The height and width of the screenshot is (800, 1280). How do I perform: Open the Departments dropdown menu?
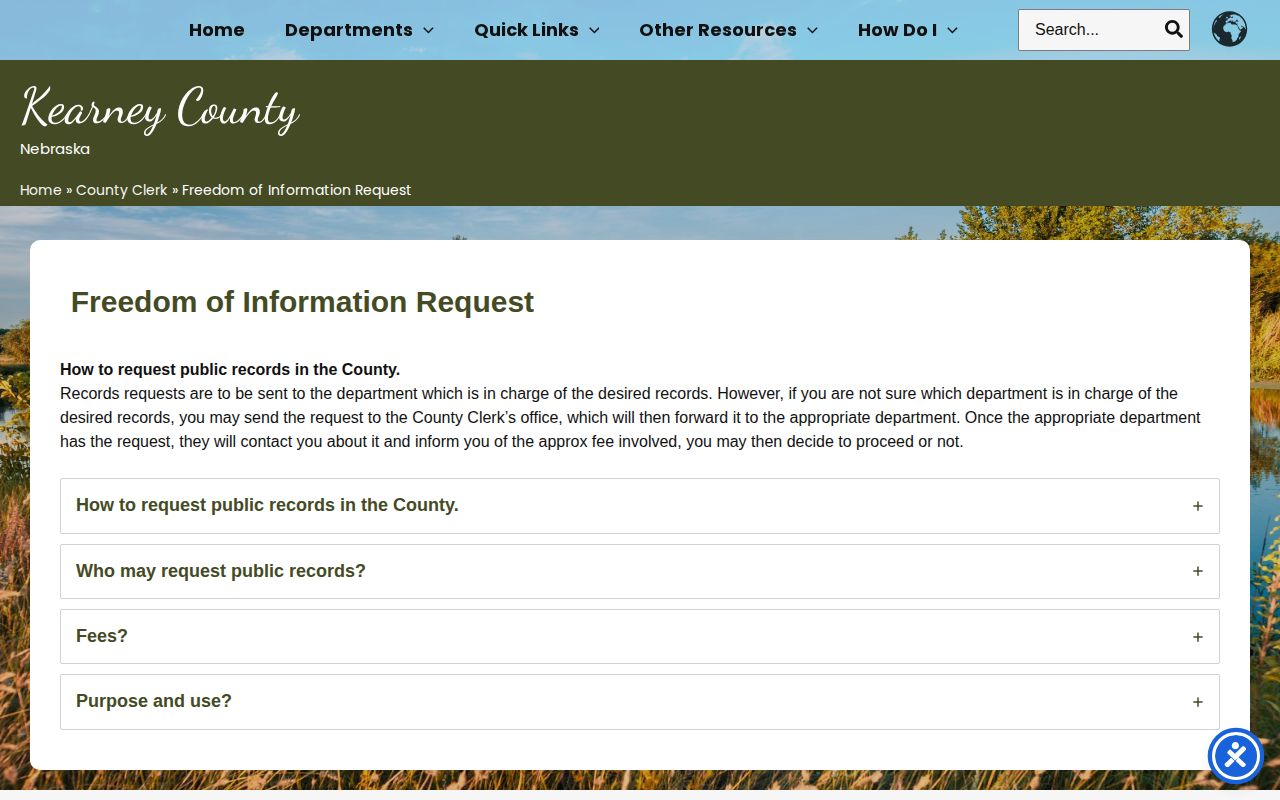[359, 30]
